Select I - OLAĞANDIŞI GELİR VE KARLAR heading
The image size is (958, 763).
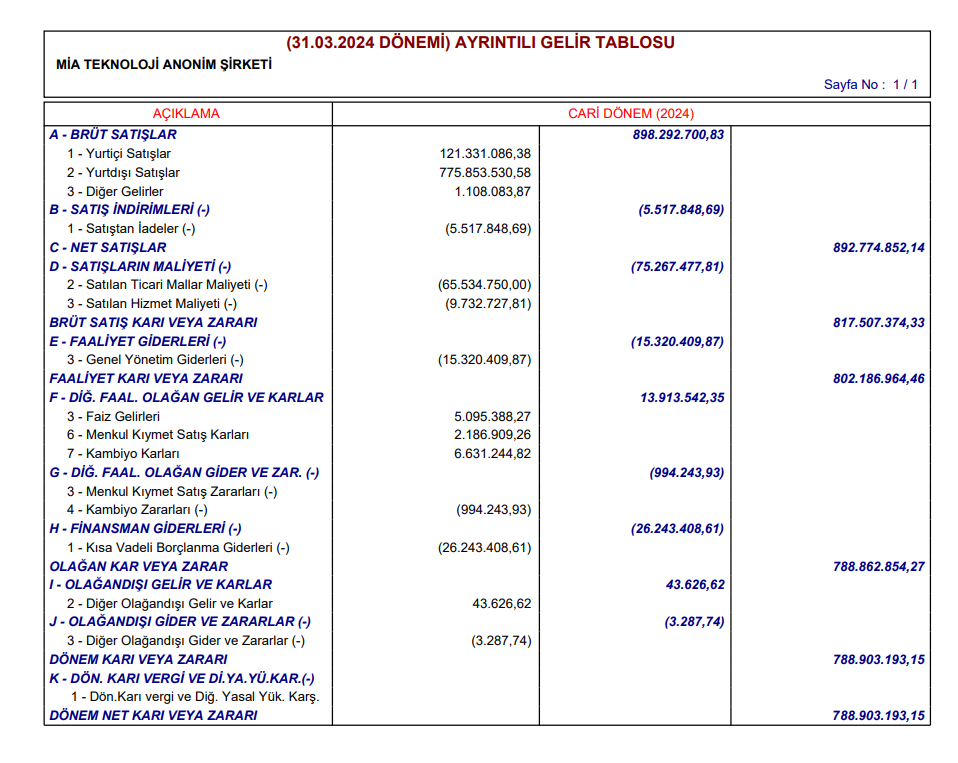tap(161, 585)
